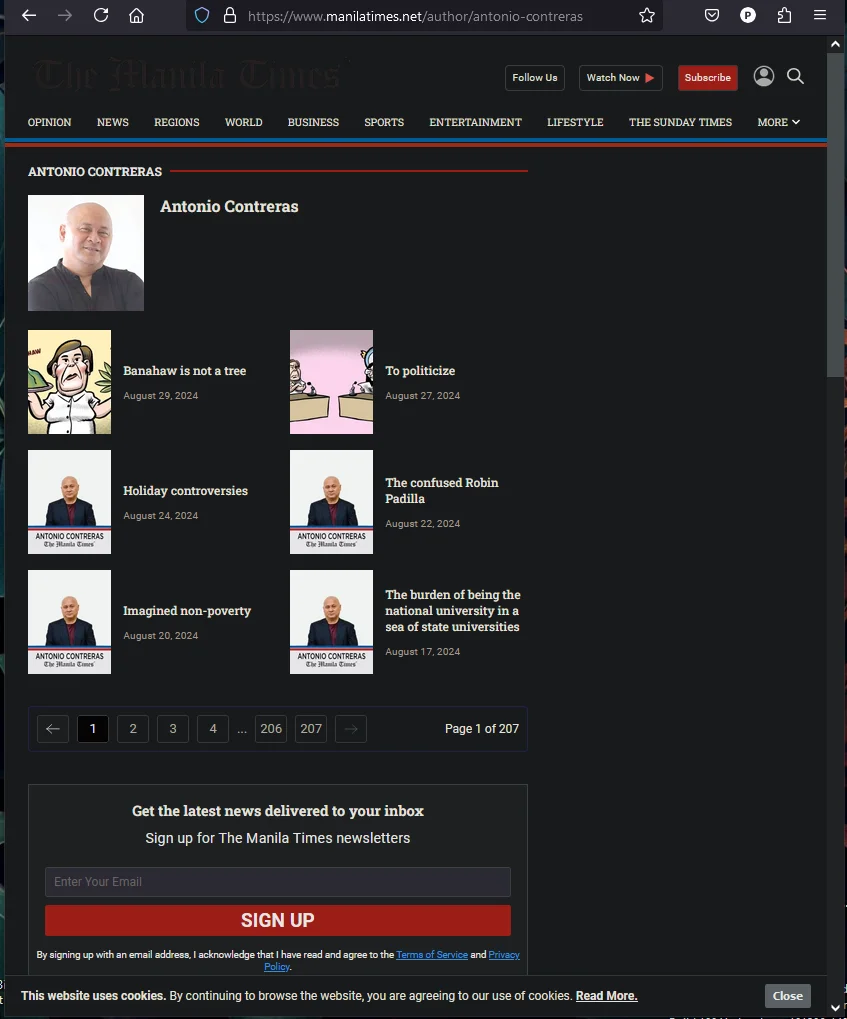Open the Terms of Service link
This screenshot has height=1019, width=847.
[x=432, y=955]
